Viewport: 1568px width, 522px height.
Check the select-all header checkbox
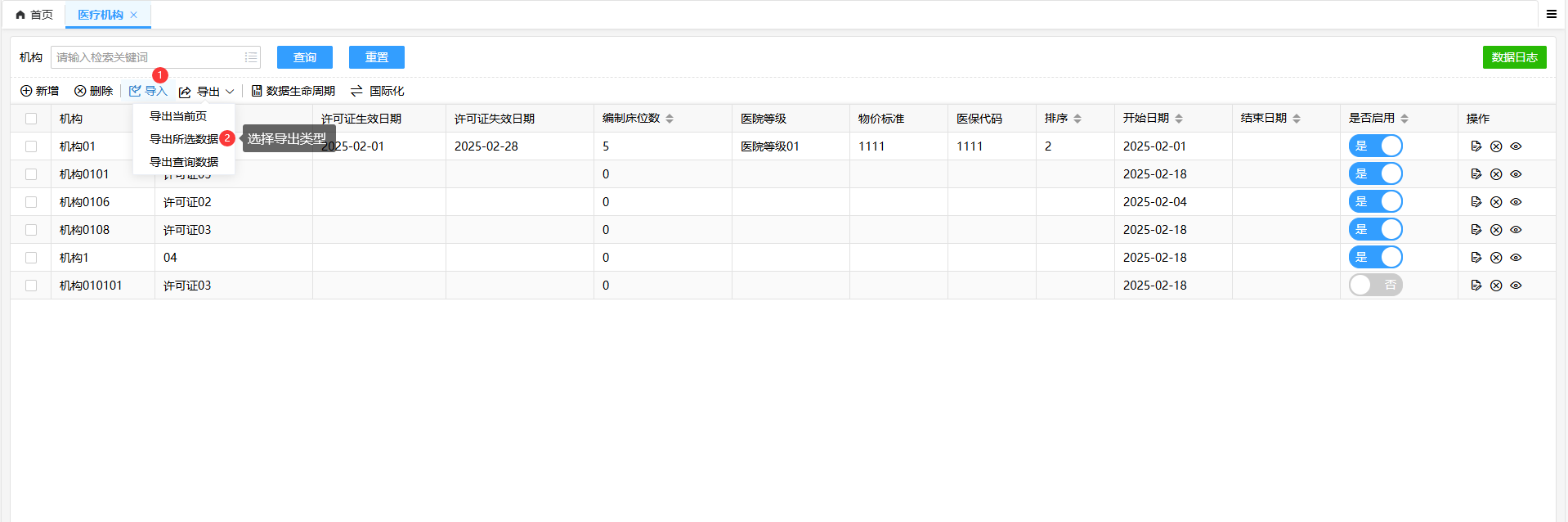tap(31, 119)
